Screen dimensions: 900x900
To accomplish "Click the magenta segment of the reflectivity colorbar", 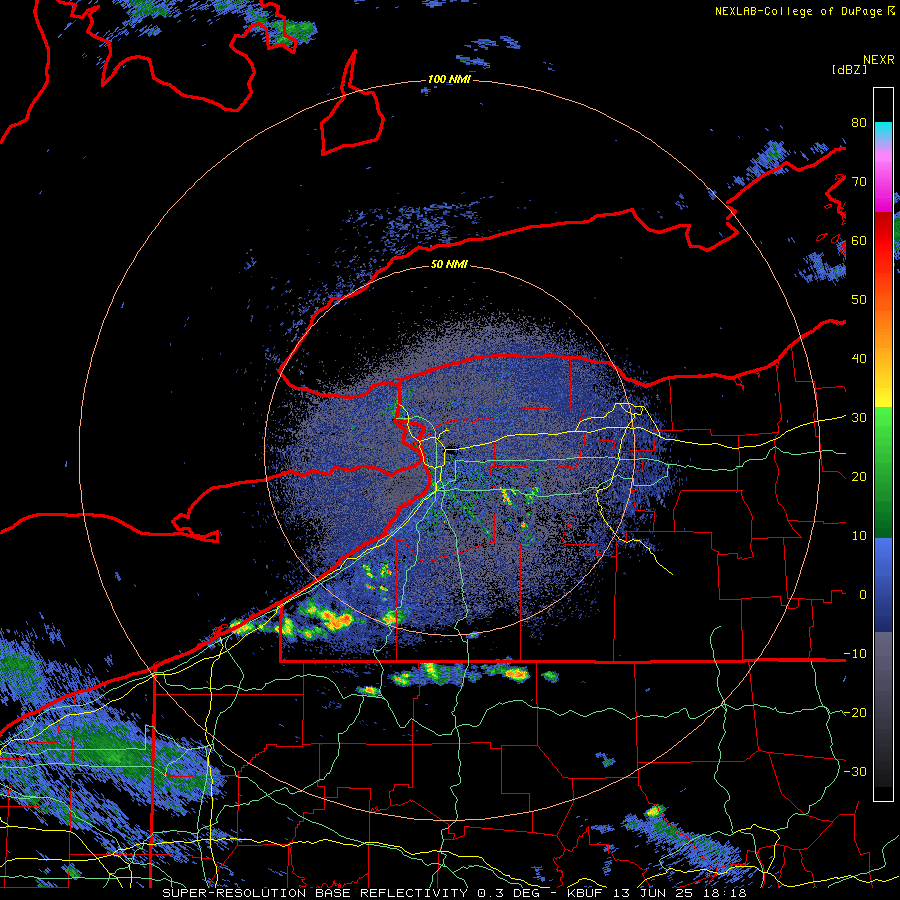I will point(883,184).
